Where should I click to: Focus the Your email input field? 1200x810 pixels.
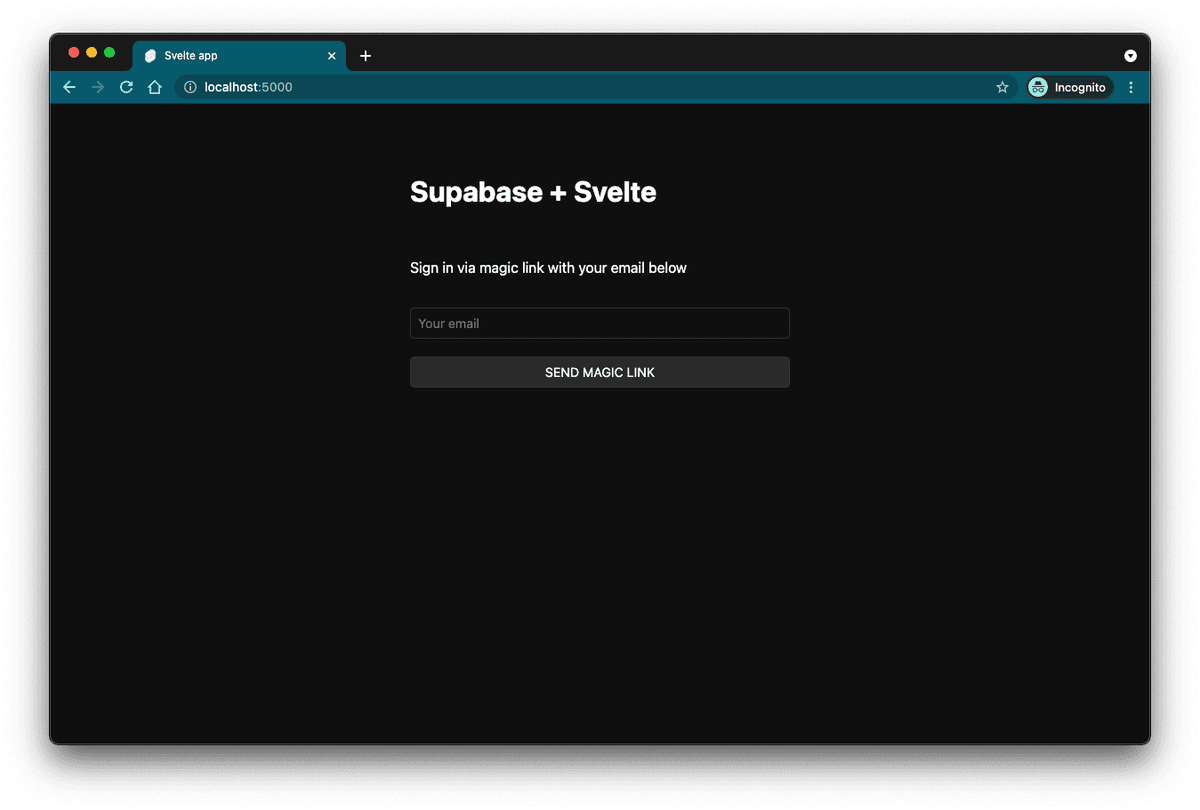point(599,323)
